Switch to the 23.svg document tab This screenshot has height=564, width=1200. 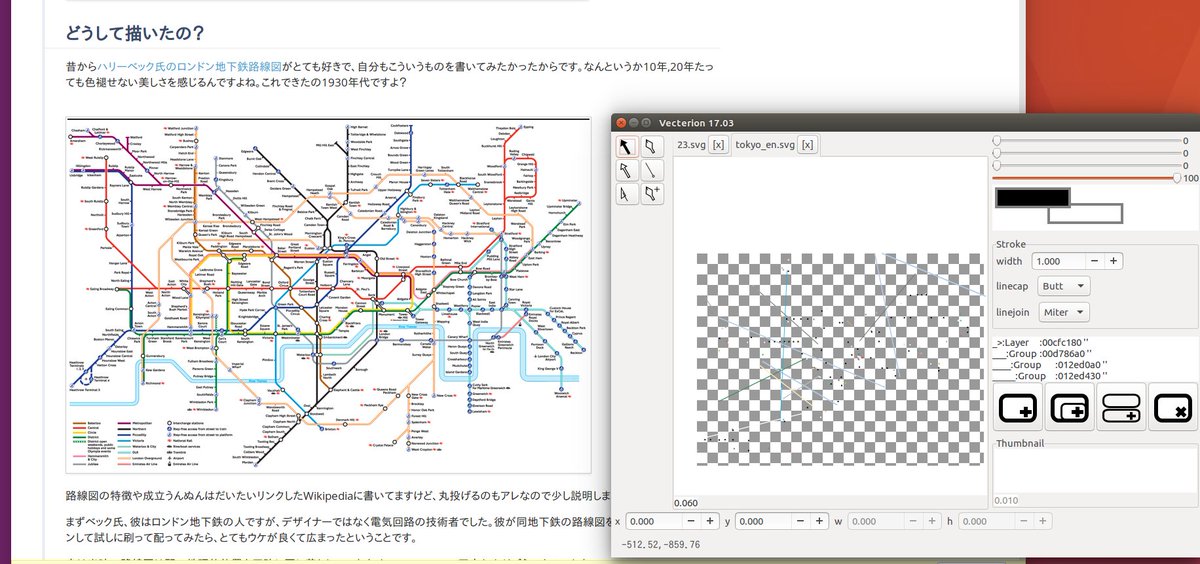tap(693, 145)
